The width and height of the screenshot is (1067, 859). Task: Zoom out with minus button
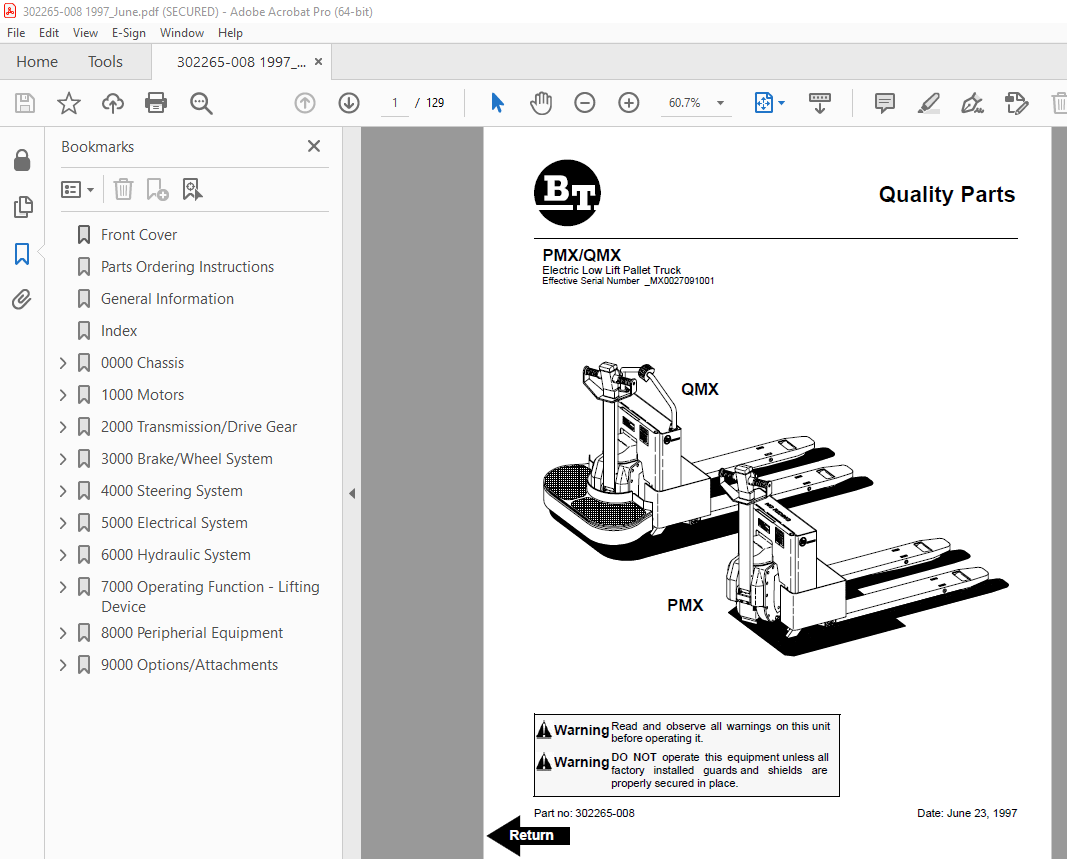585,103
